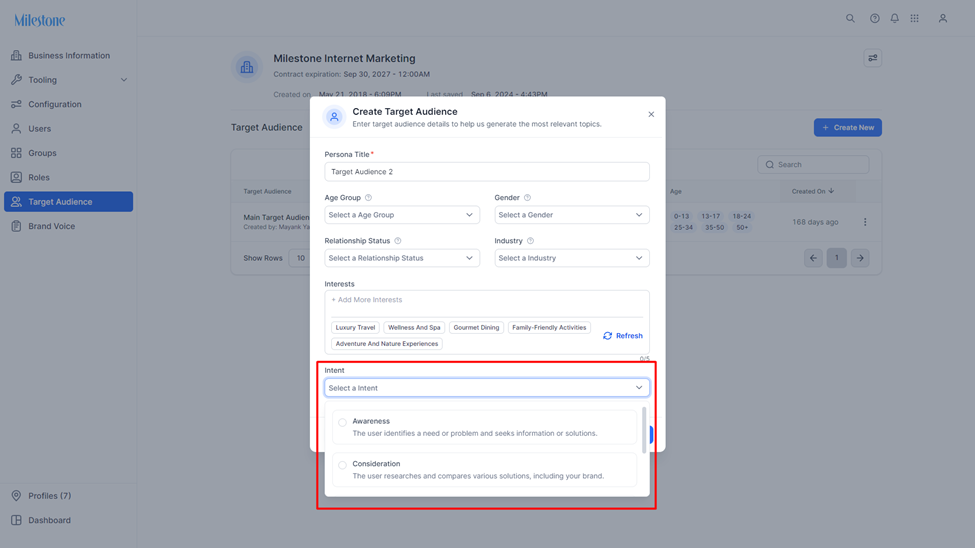Click the Milestone logo
This screenshot has width=975, height=548.
[x=40, y=21]
